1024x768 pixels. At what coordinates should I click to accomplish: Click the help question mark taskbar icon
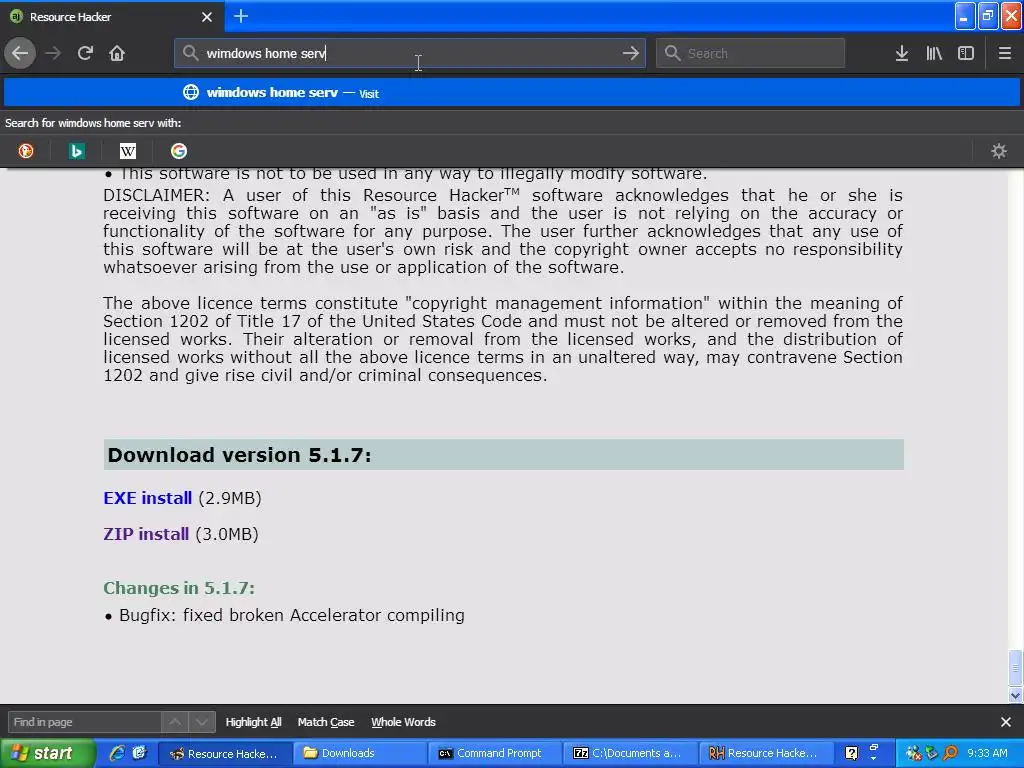tap(851, 754)
